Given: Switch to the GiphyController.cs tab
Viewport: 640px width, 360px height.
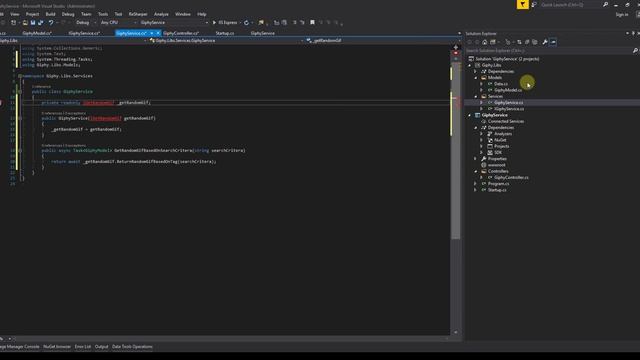Looking at the screenshot, I should (181, 33).
